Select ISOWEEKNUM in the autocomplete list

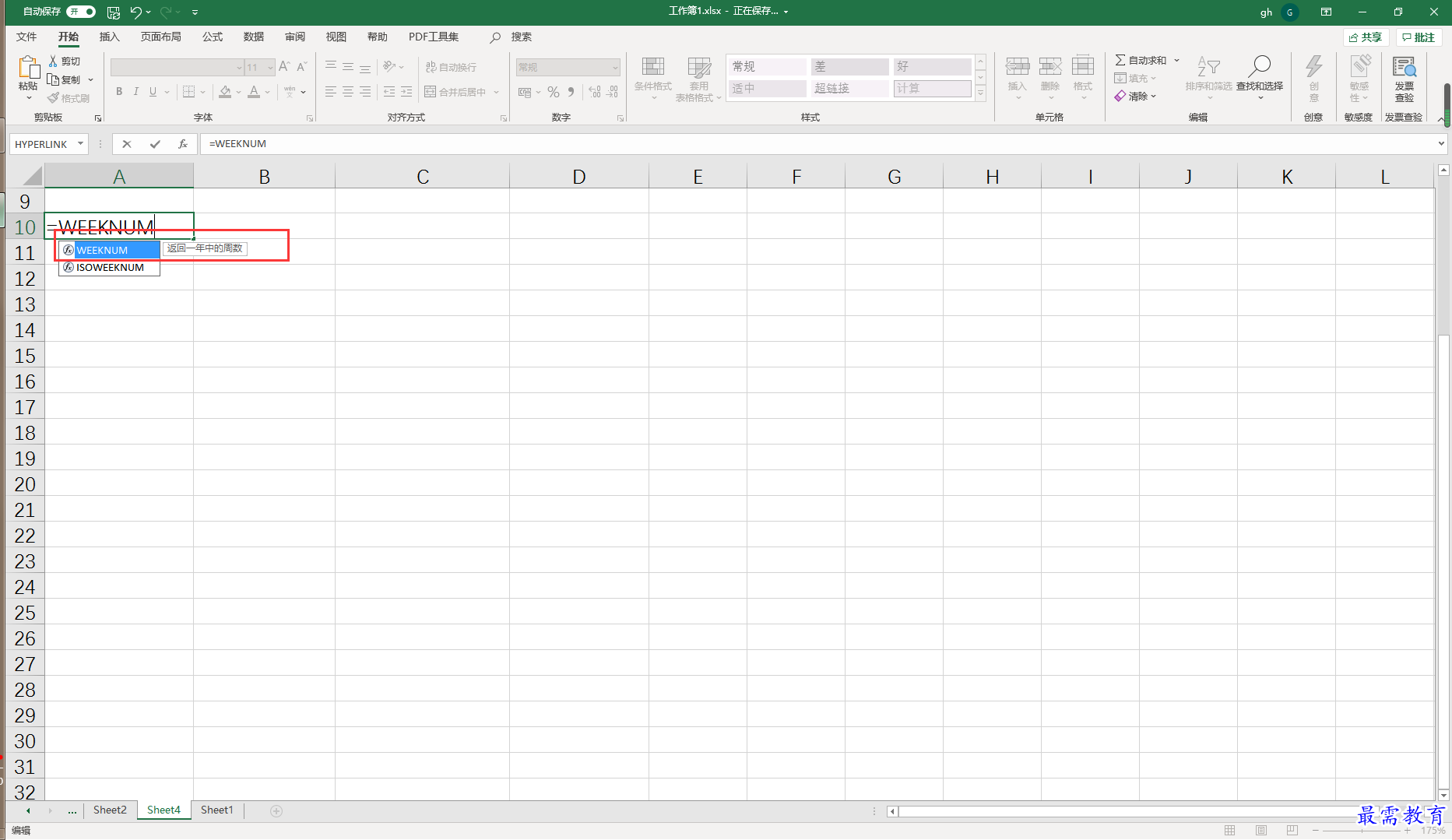pyautogui.click(x=110, y=267)
